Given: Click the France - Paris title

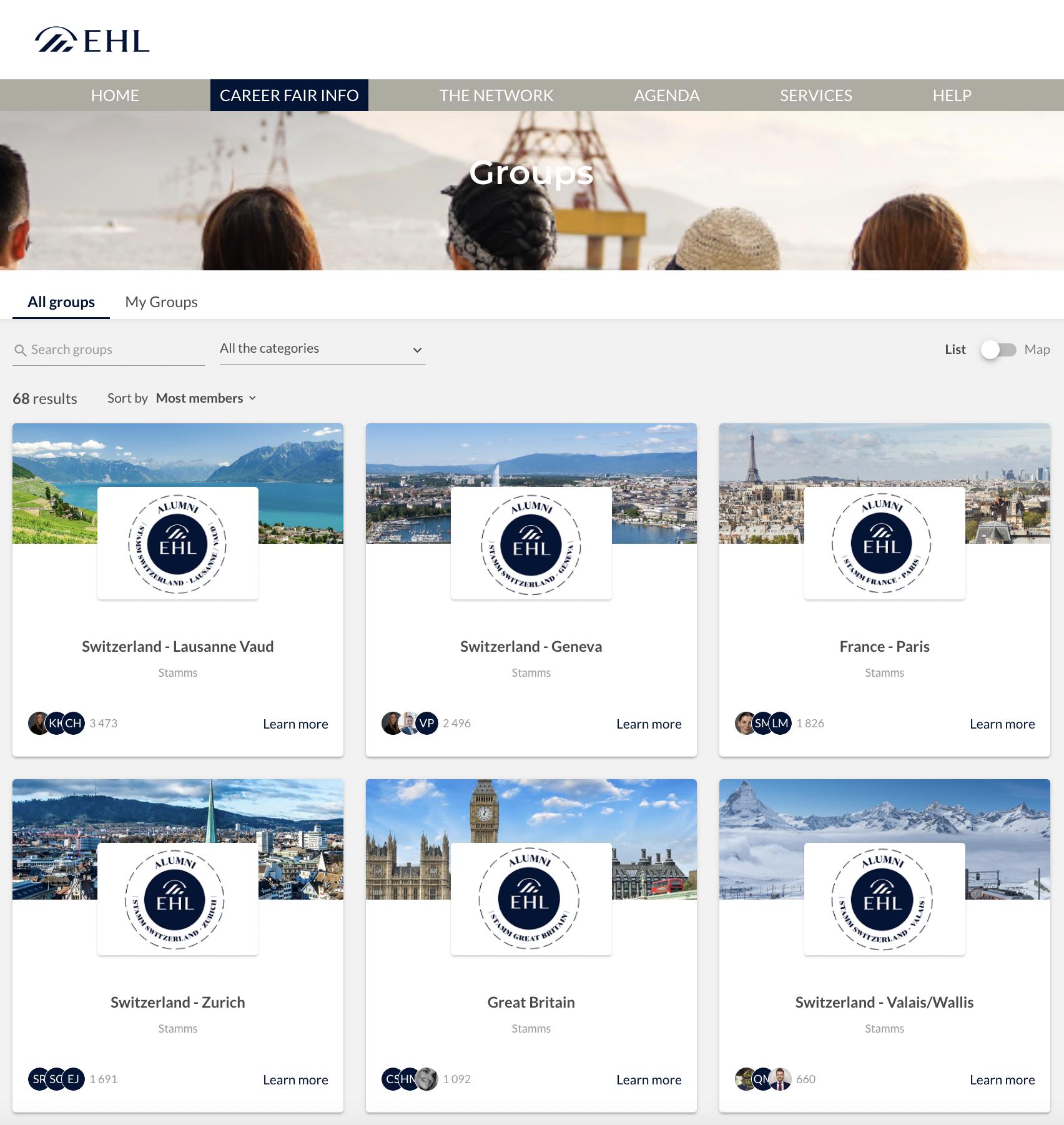Looking at the screenshot, I should click(x=885, y=647).
